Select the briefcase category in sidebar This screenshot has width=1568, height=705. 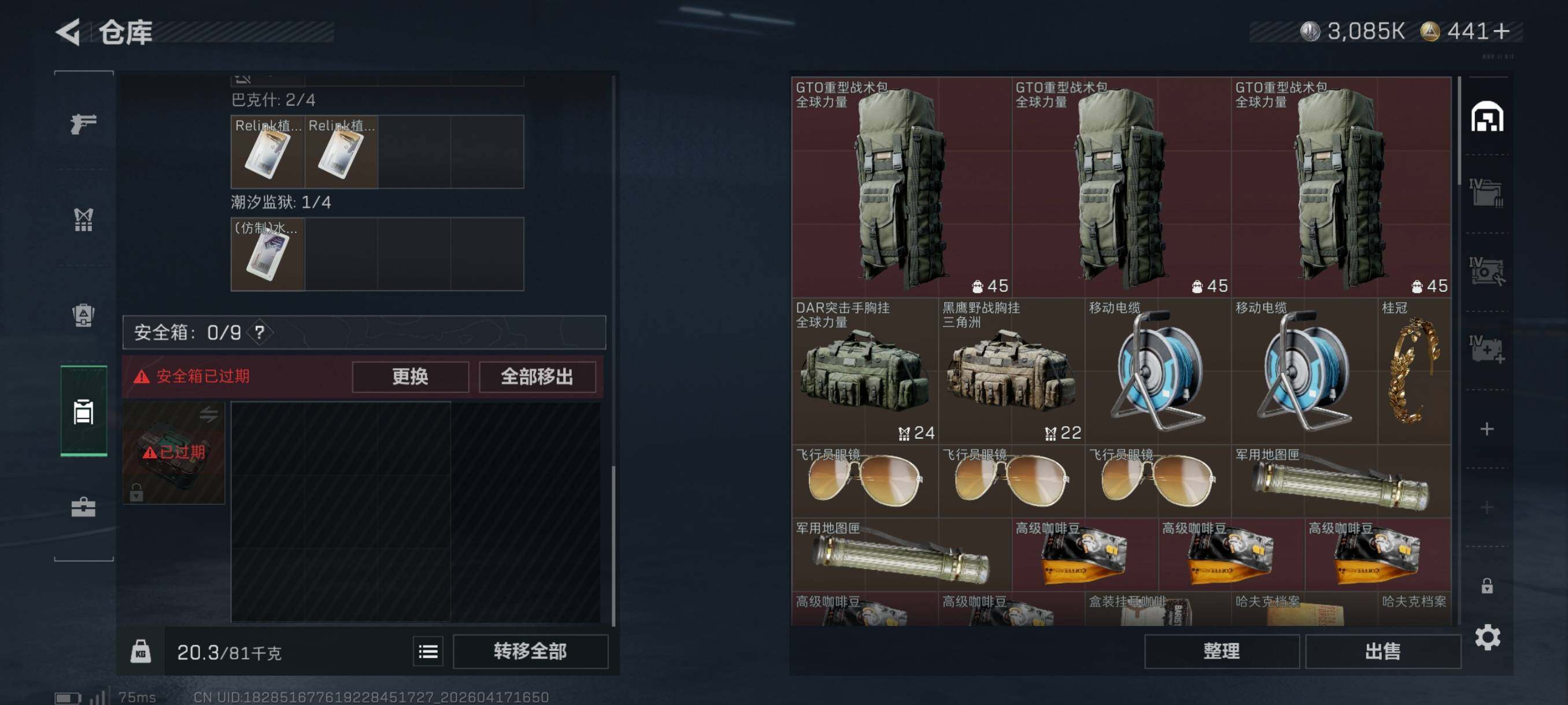tap(83, 507)
